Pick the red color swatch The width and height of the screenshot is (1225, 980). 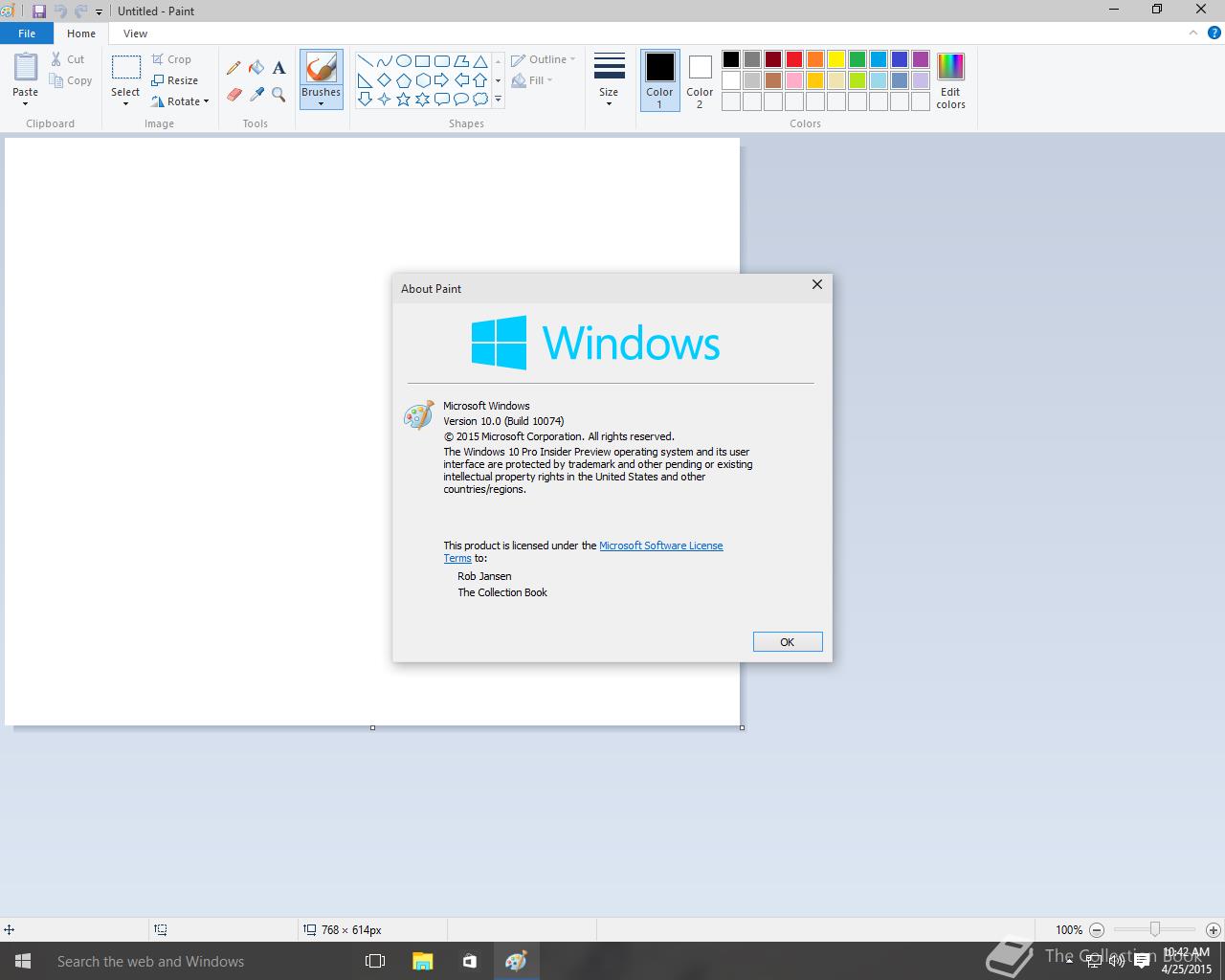pyautogui.click(x=794, y=59)
